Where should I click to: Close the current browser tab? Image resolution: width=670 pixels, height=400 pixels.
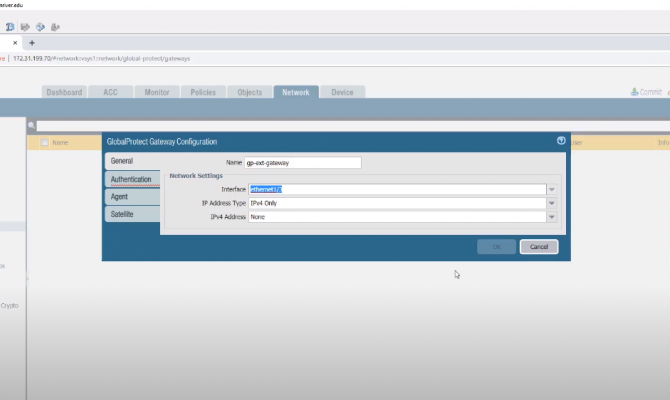(x=15, y=43)
